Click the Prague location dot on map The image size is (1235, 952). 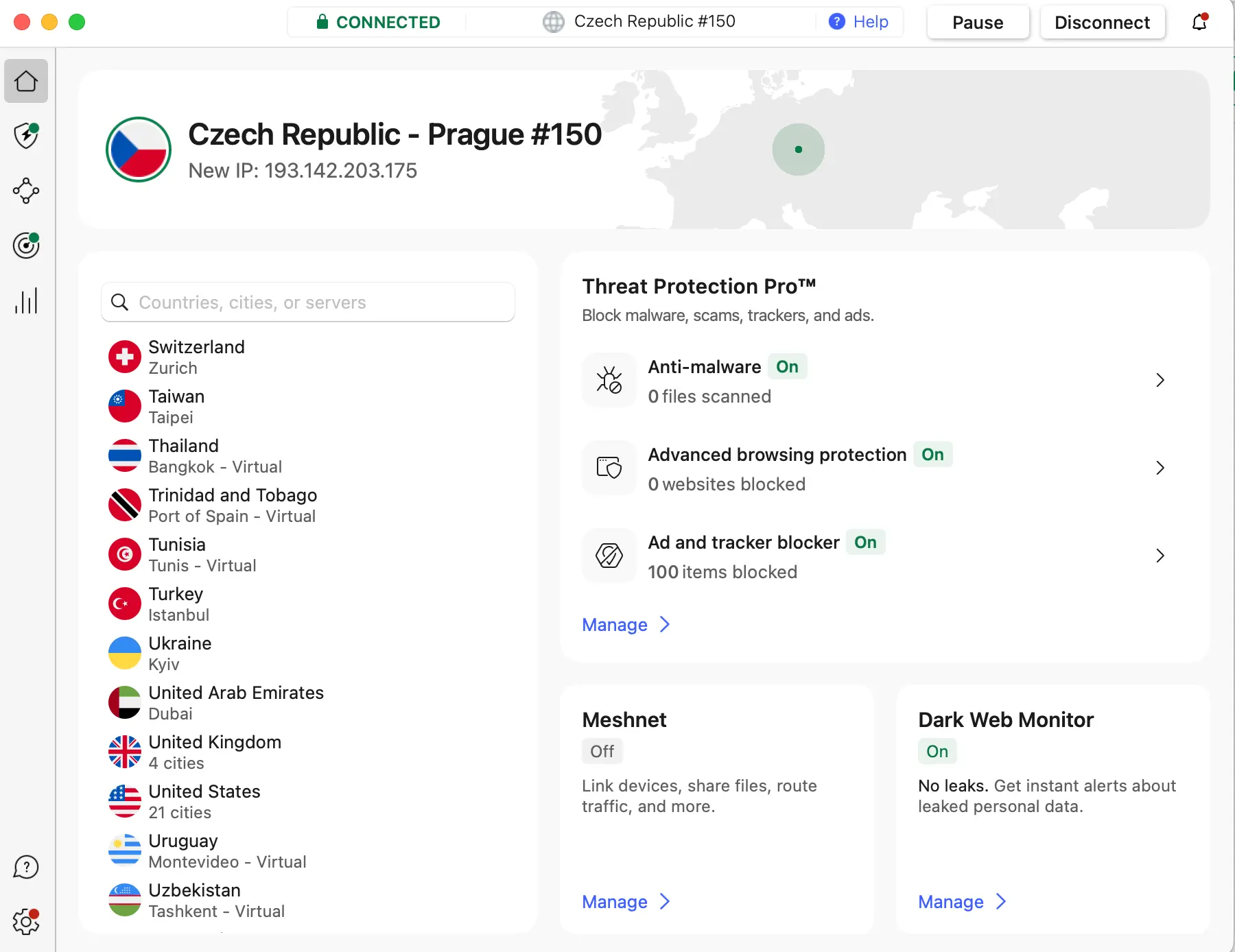[798, 150]
